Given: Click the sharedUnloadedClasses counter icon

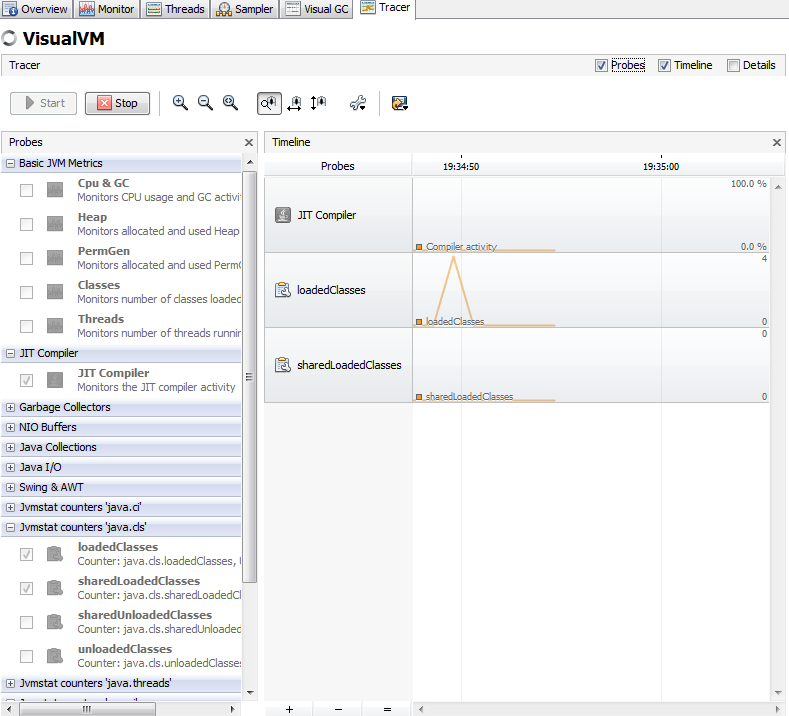Looking at the screenshot, I should click(x=55, y=622).
